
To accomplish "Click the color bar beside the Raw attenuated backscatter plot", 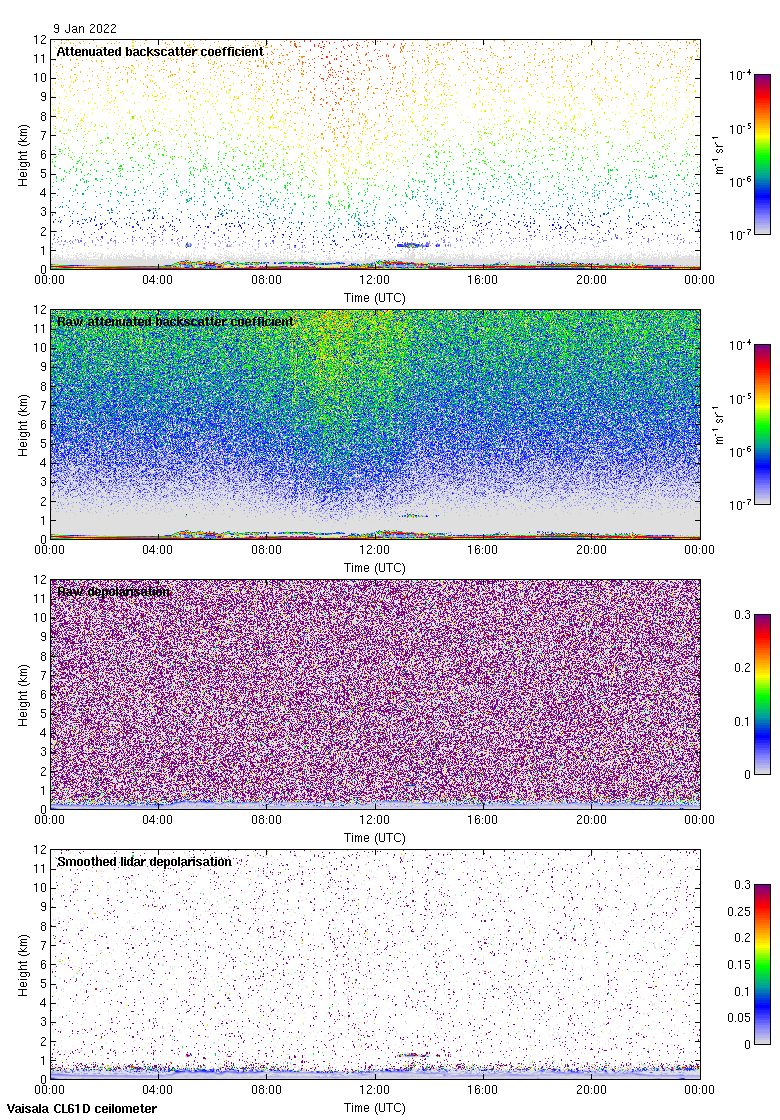I will click(x=762, y=424).
